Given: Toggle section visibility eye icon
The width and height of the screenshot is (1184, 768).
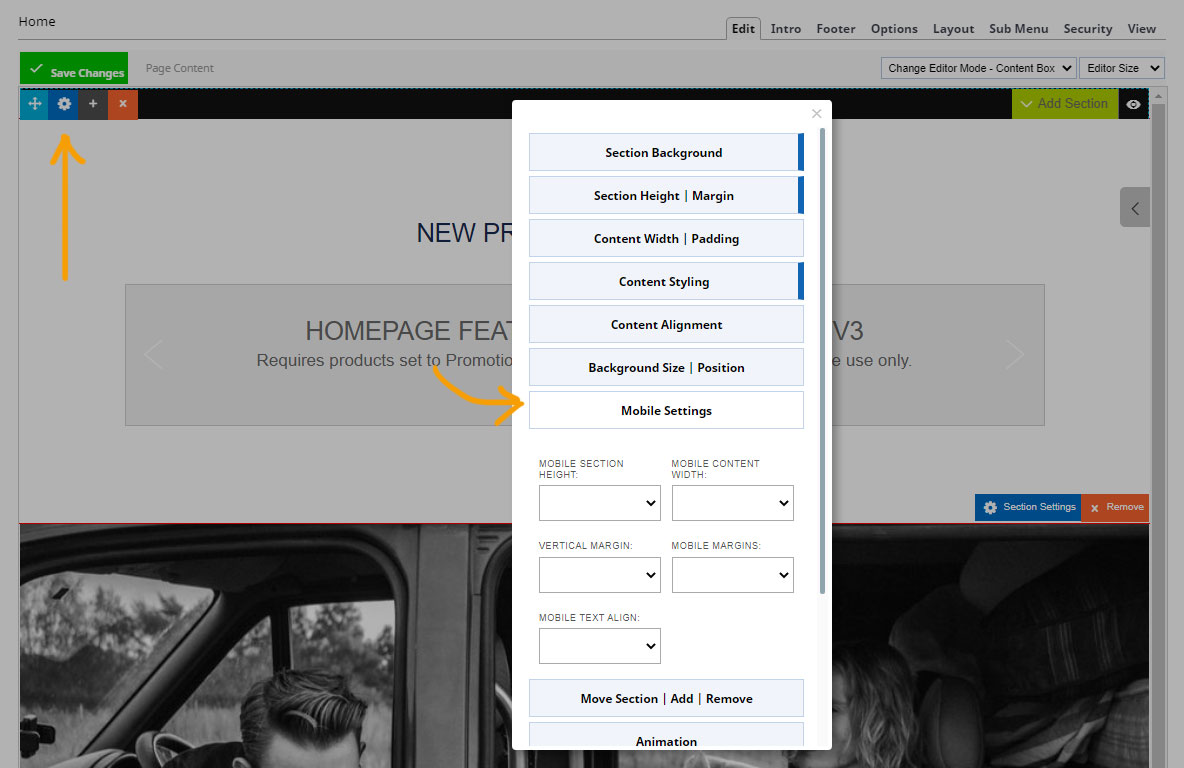Looking at the screenshot, I should 1133,104.
